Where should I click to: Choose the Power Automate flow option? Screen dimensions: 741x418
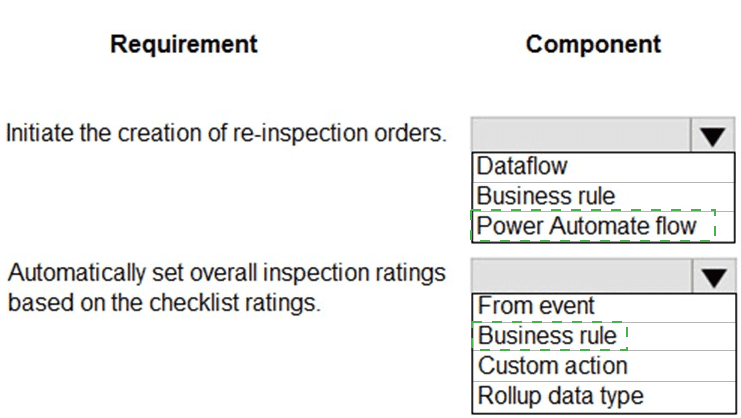(x=603, y=226)
